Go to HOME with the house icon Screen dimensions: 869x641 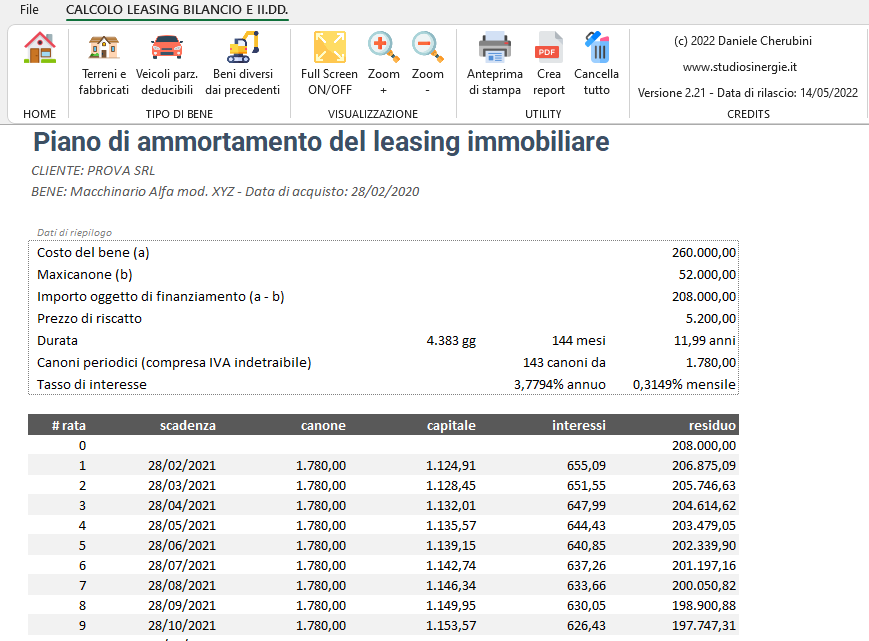pos(39,47)
